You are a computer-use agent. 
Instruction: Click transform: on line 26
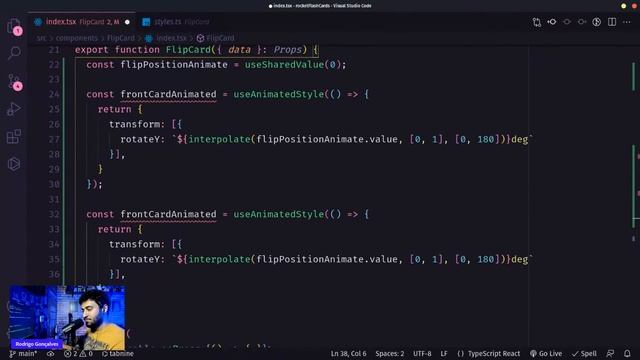point(137,124)
